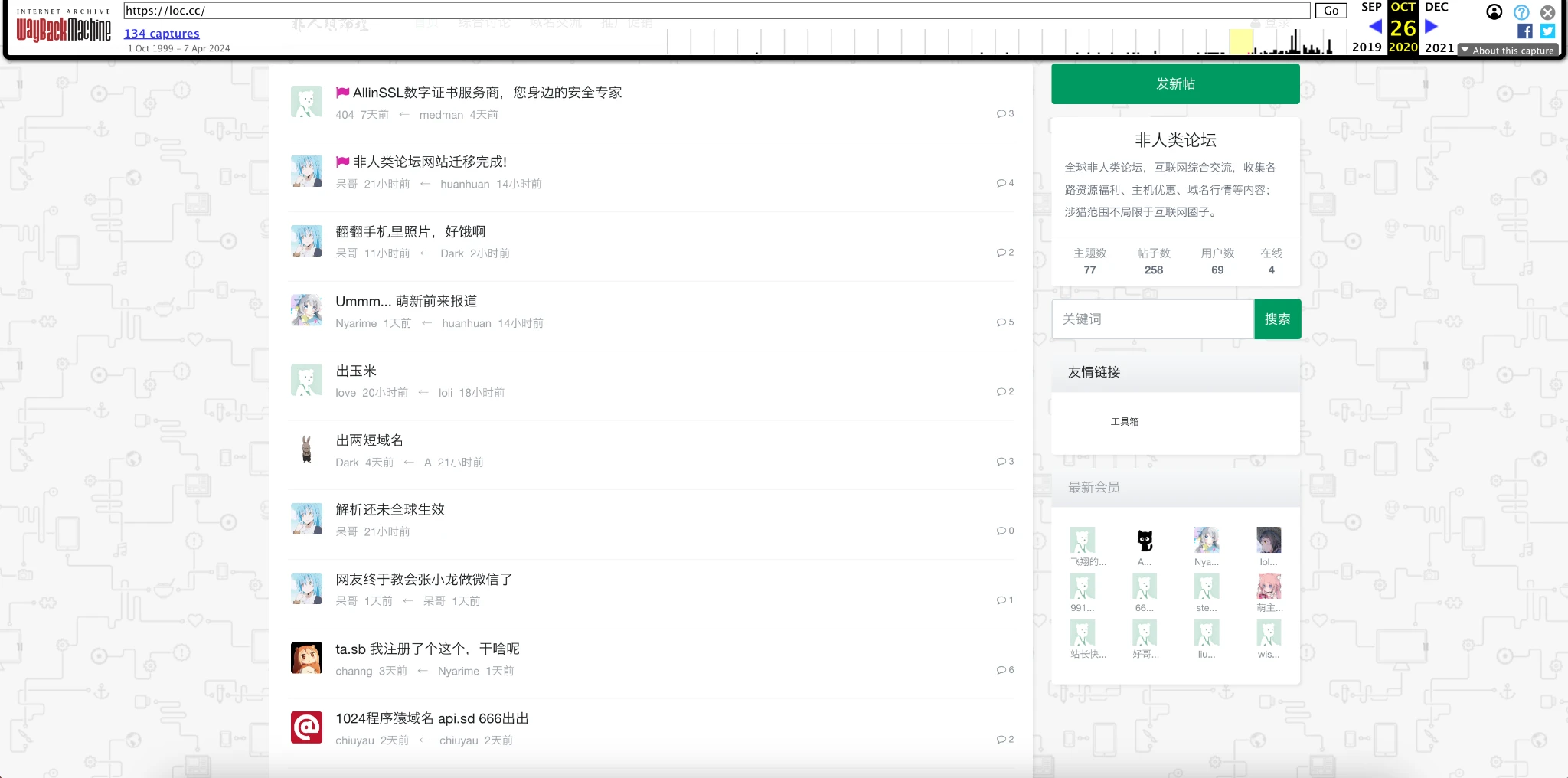Share capture via Facebook icon
Screen dimensions: 1568x778
click(x=1524, y=31)
